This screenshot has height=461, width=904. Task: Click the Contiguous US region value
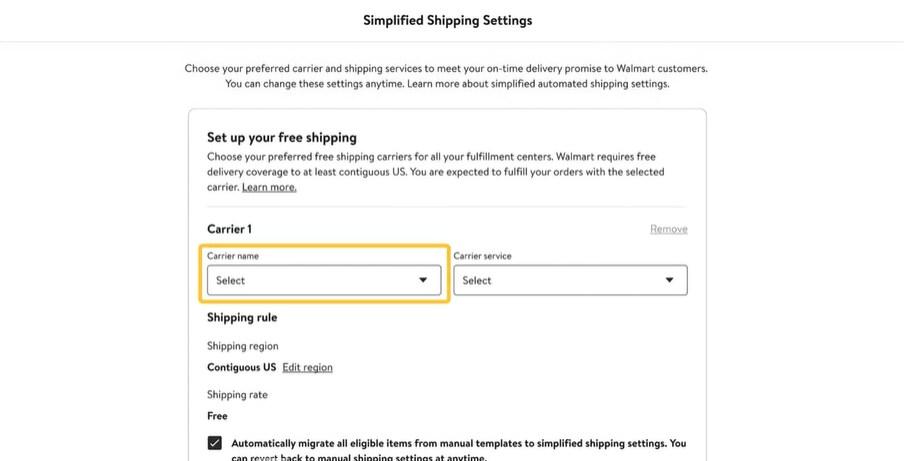click(241, 367)
